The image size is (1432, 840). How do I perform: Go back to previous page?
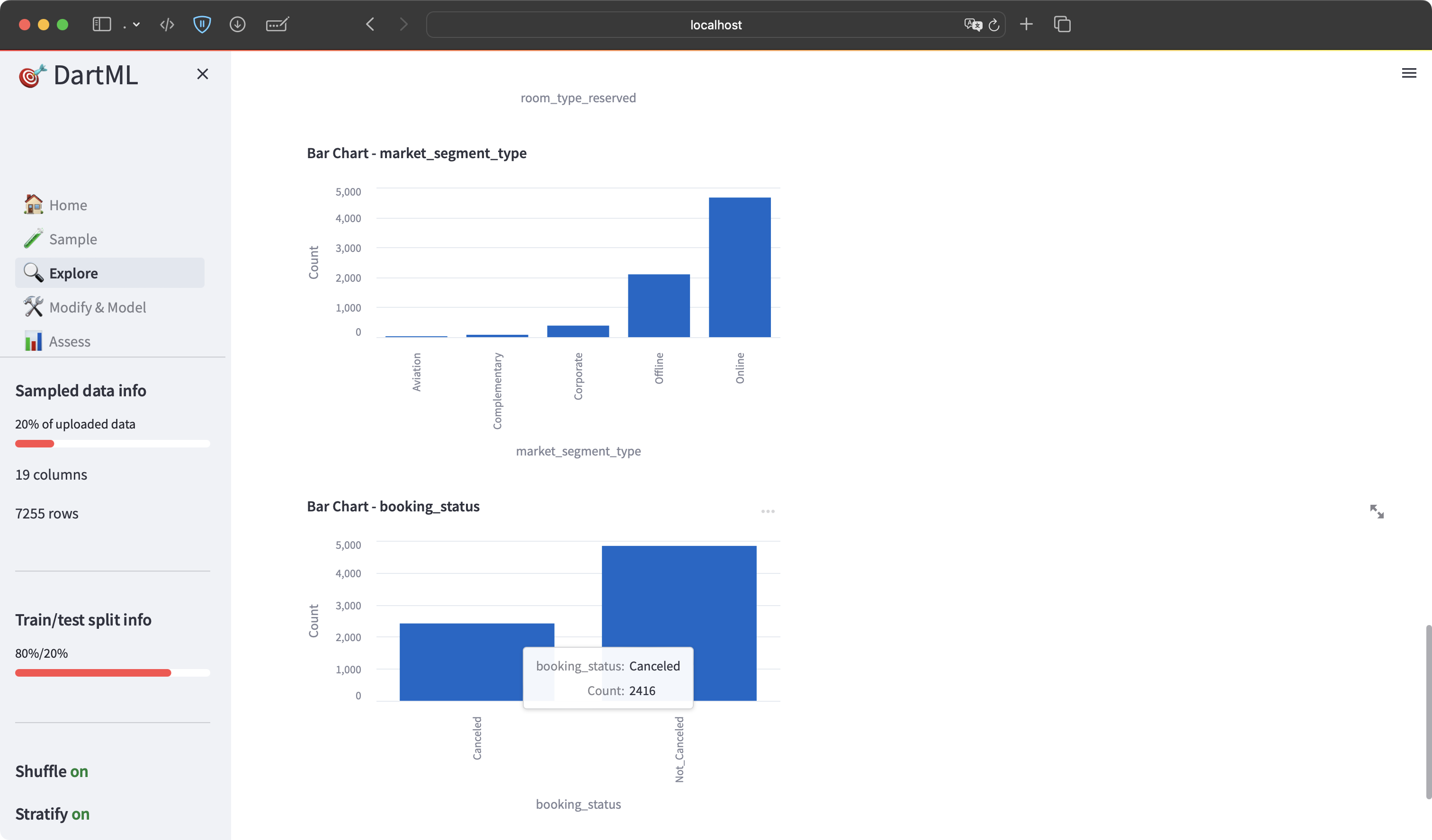370,25
